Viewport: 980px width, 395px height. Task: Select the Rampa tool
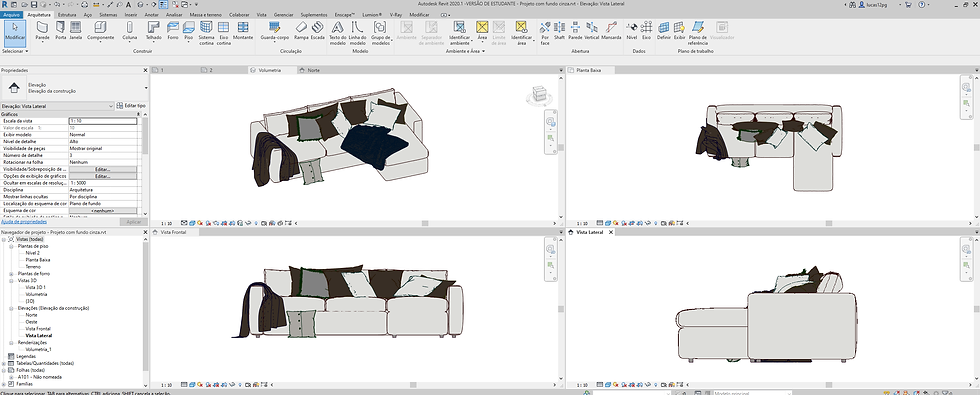(301, 31)
